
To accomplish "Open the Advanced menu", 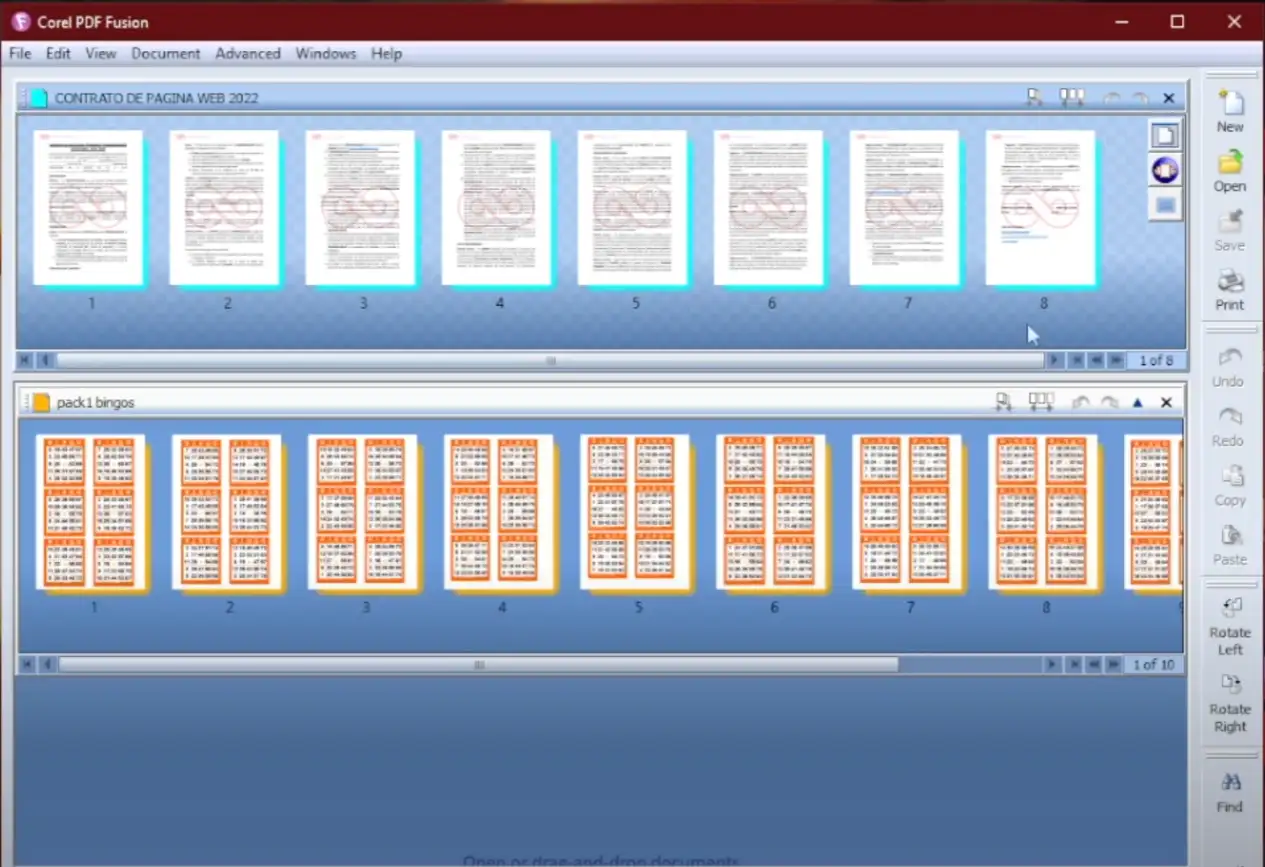I will click(x=247, y=54).
